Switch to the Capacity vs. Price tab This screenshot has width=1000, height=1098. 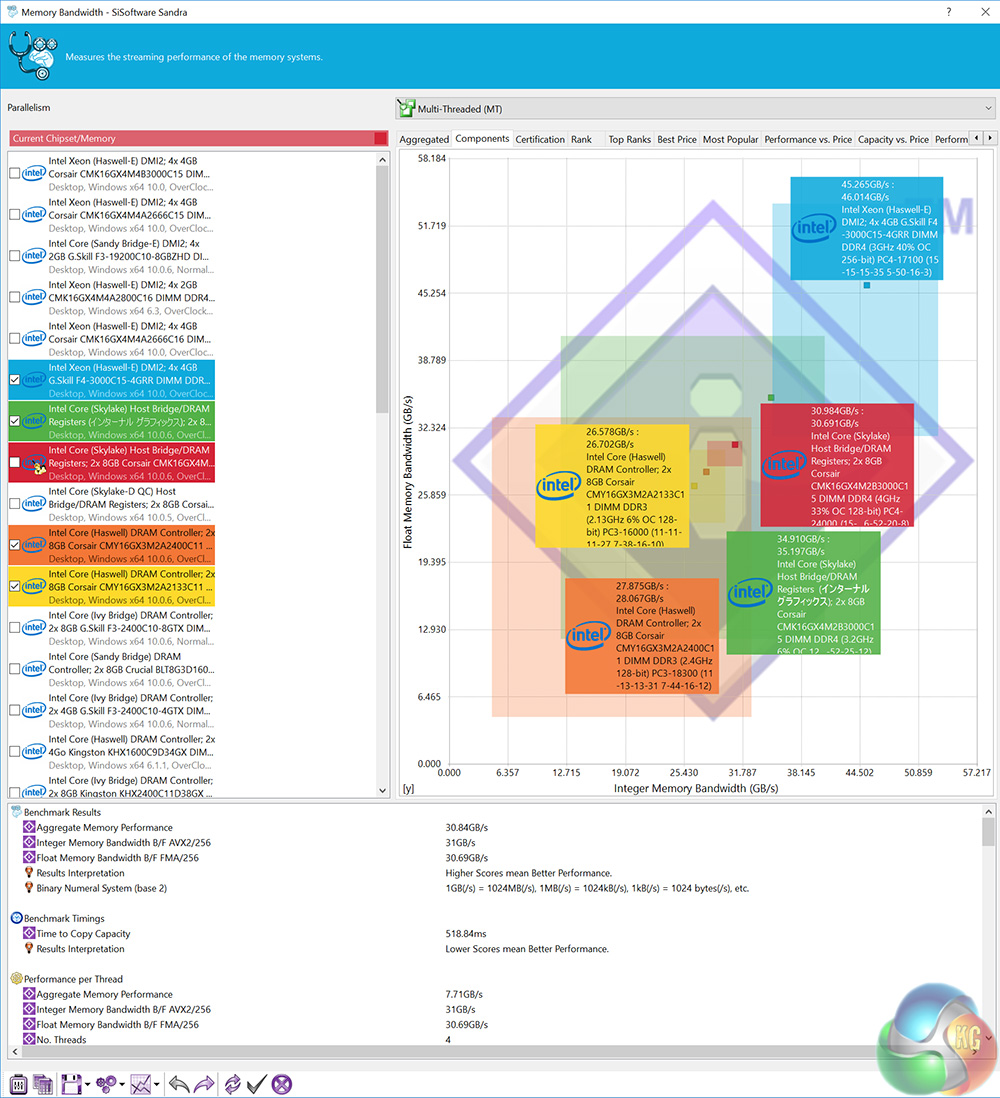click(x=894, y=139)
